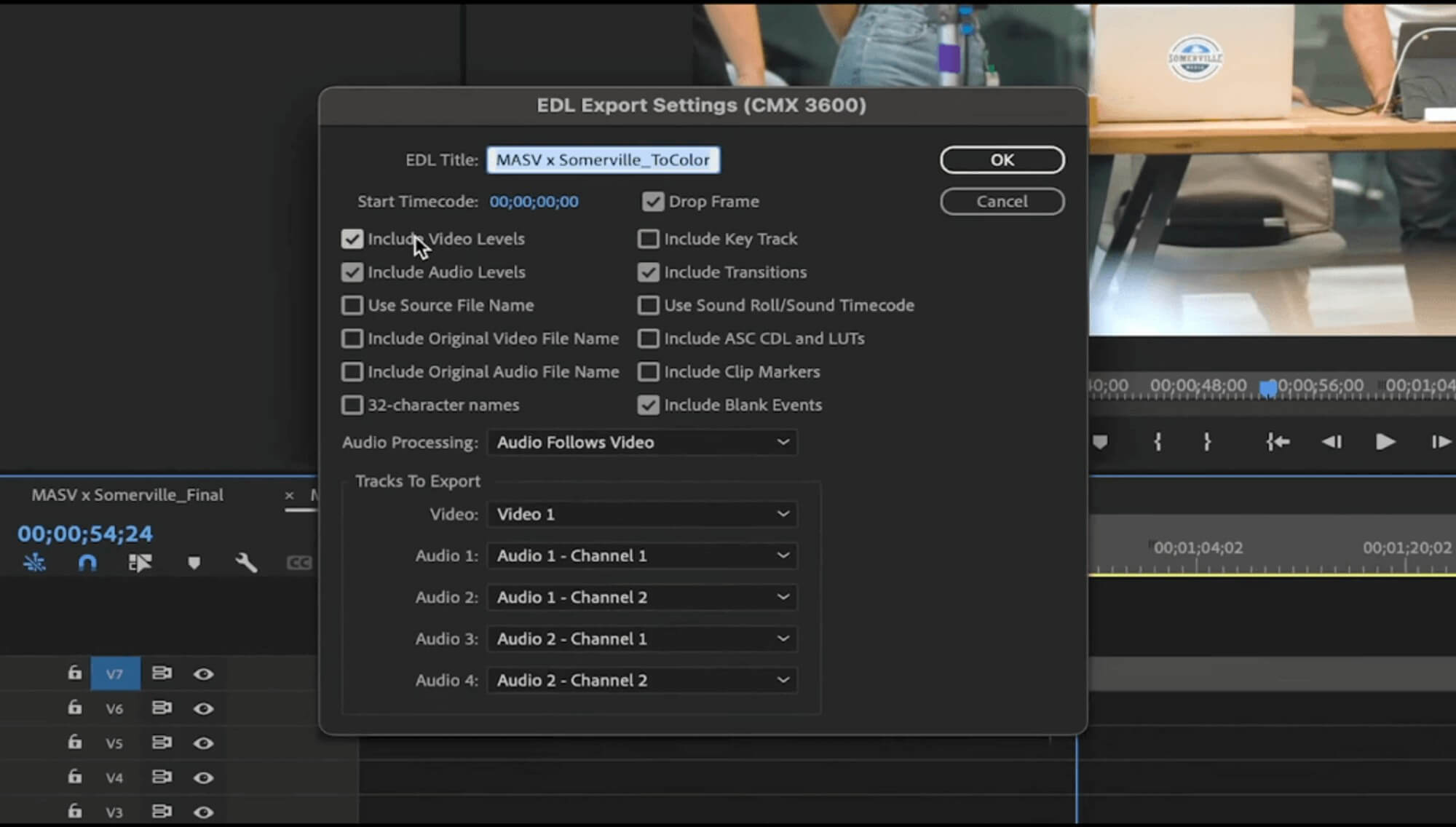The width and height of the screenshot is (1456, 827).
Task: Open the Audio 3 channel dropdown
Action: click(642, 638)
